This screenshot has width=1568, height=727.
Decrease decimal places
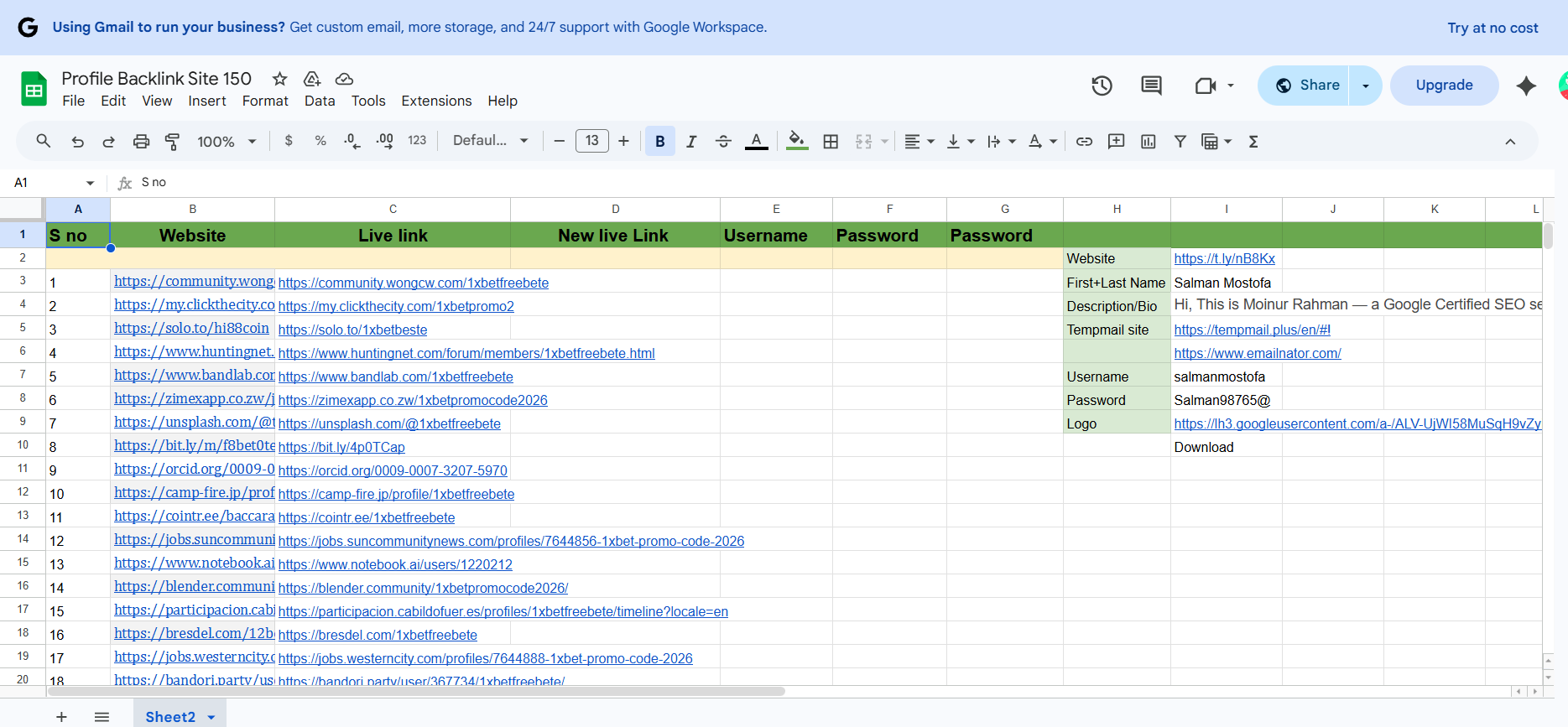point(352,141)
